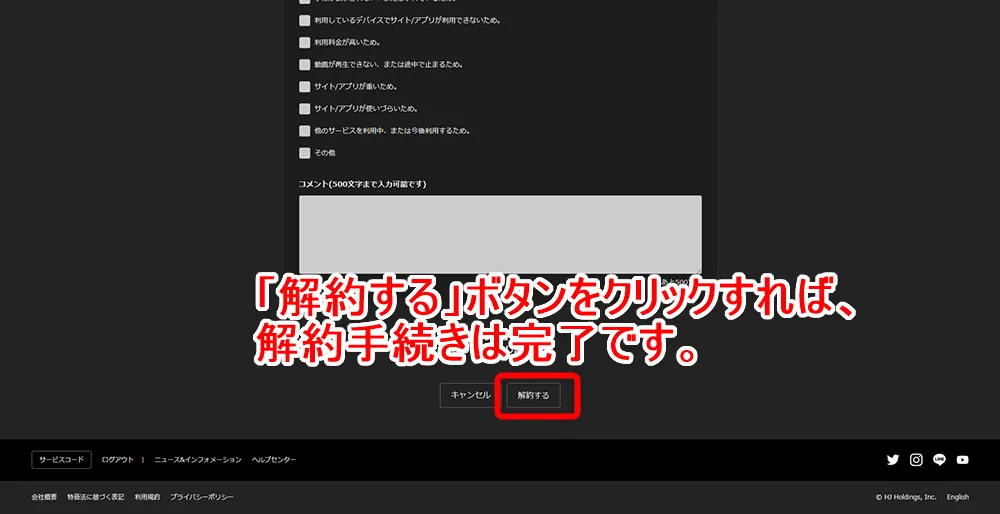
Task: Check 利用しているデバイスでサイト/アプリが利用できないため
Action: click(x=305, y=20)
